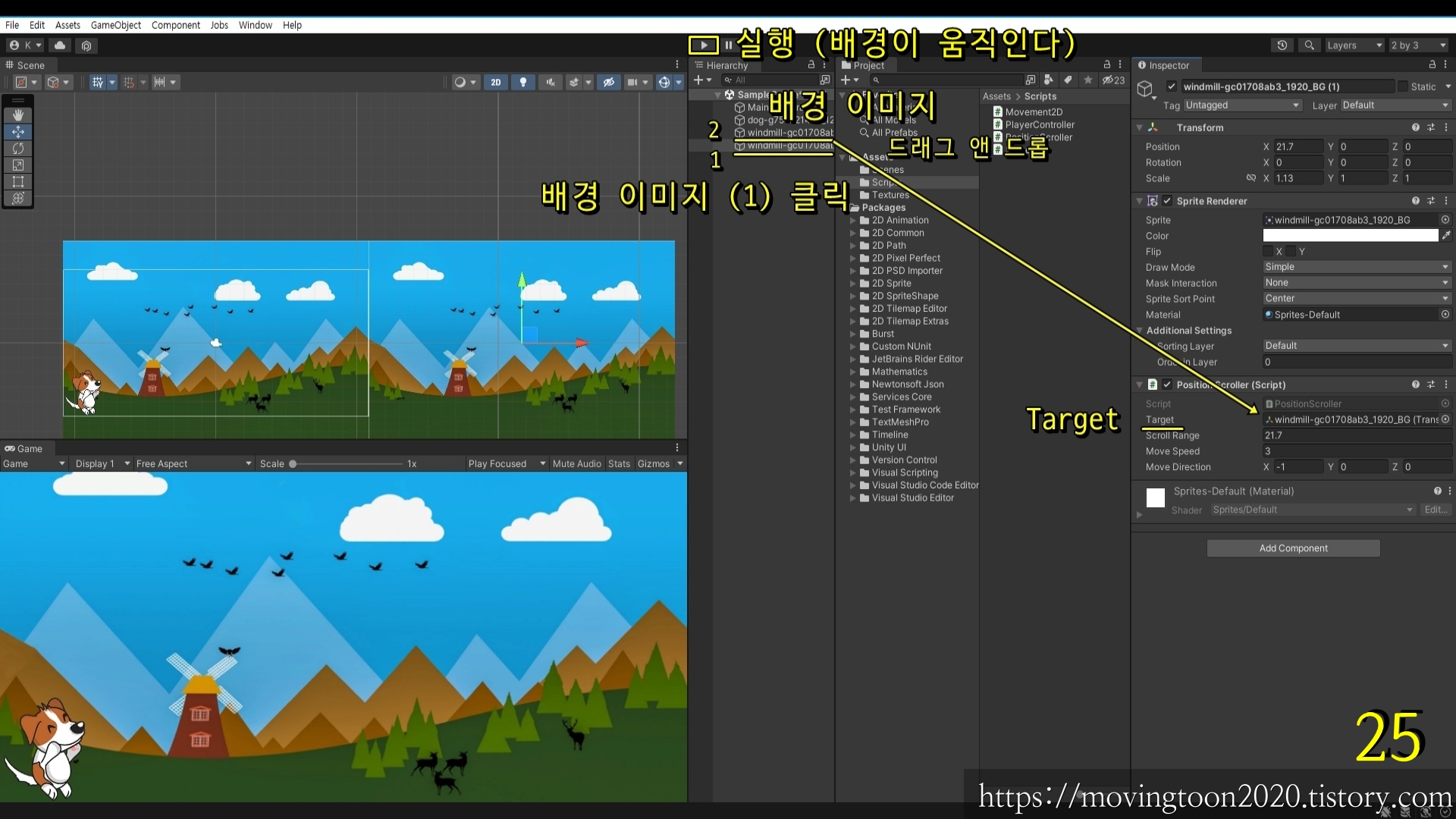The width and height of the screenshot is (1456, 819).
Task: Select the Scale tool
Action: pos(18,165)
